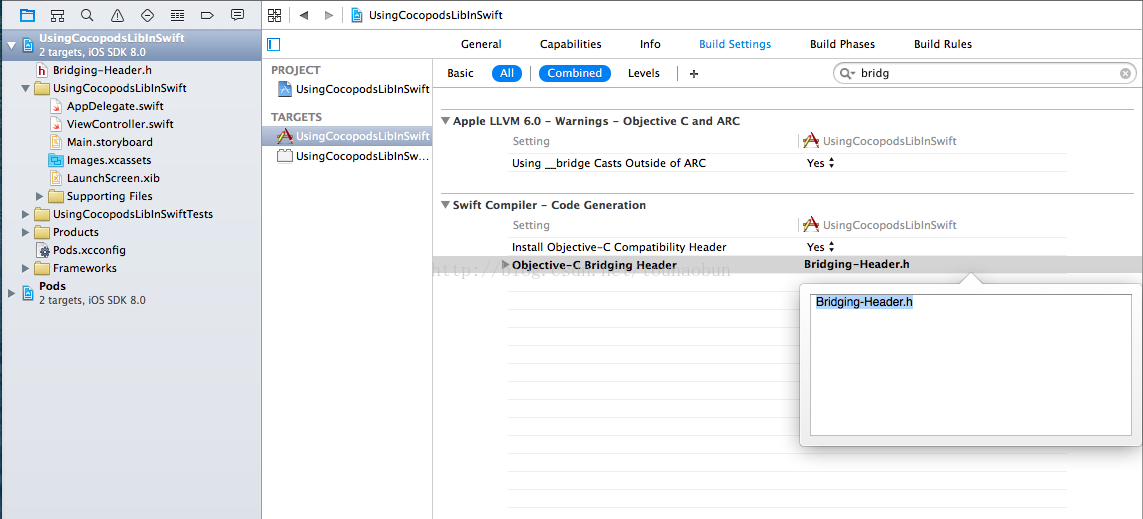Image resolution: width=1143 pixels, height=519 pixels.
Task: Add a build setting with plus button
Action: coord(694,73)
